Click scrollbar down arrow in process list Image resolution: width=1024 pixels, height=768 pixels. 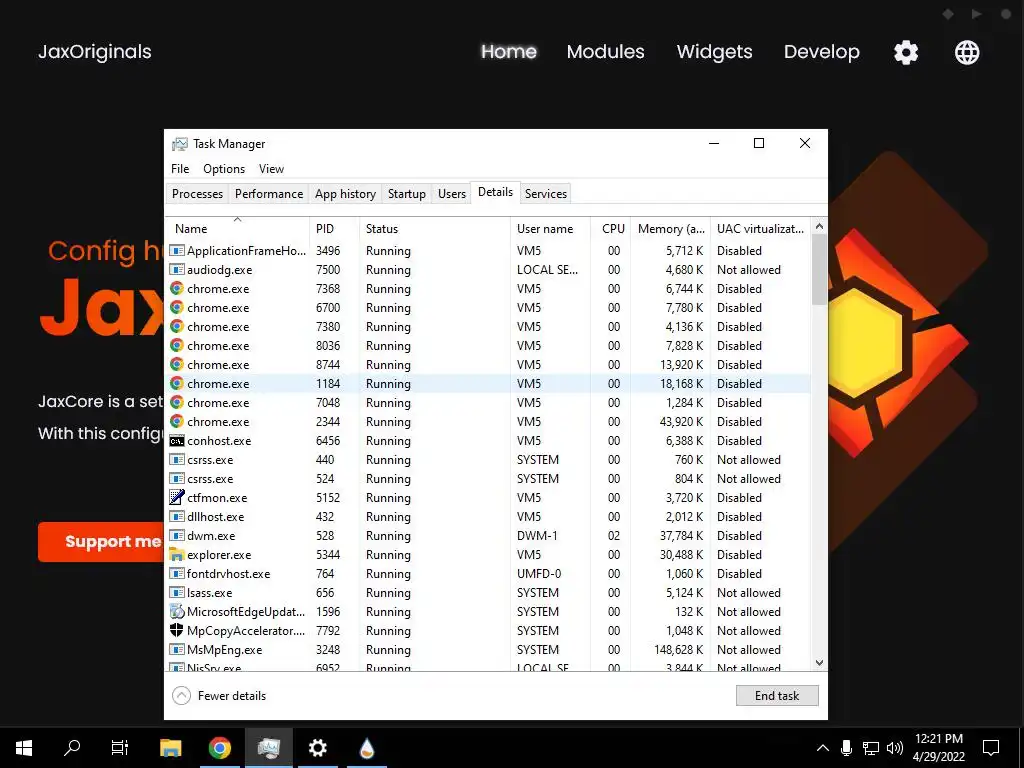819,662
